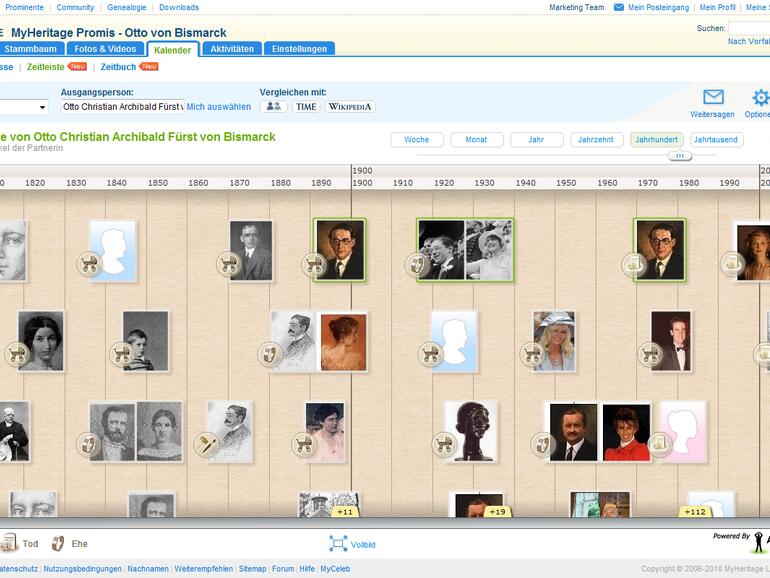The width and height of the screenshot is (770, 578).
Task: Click the Community top navigation item
Action: (75, 7)
